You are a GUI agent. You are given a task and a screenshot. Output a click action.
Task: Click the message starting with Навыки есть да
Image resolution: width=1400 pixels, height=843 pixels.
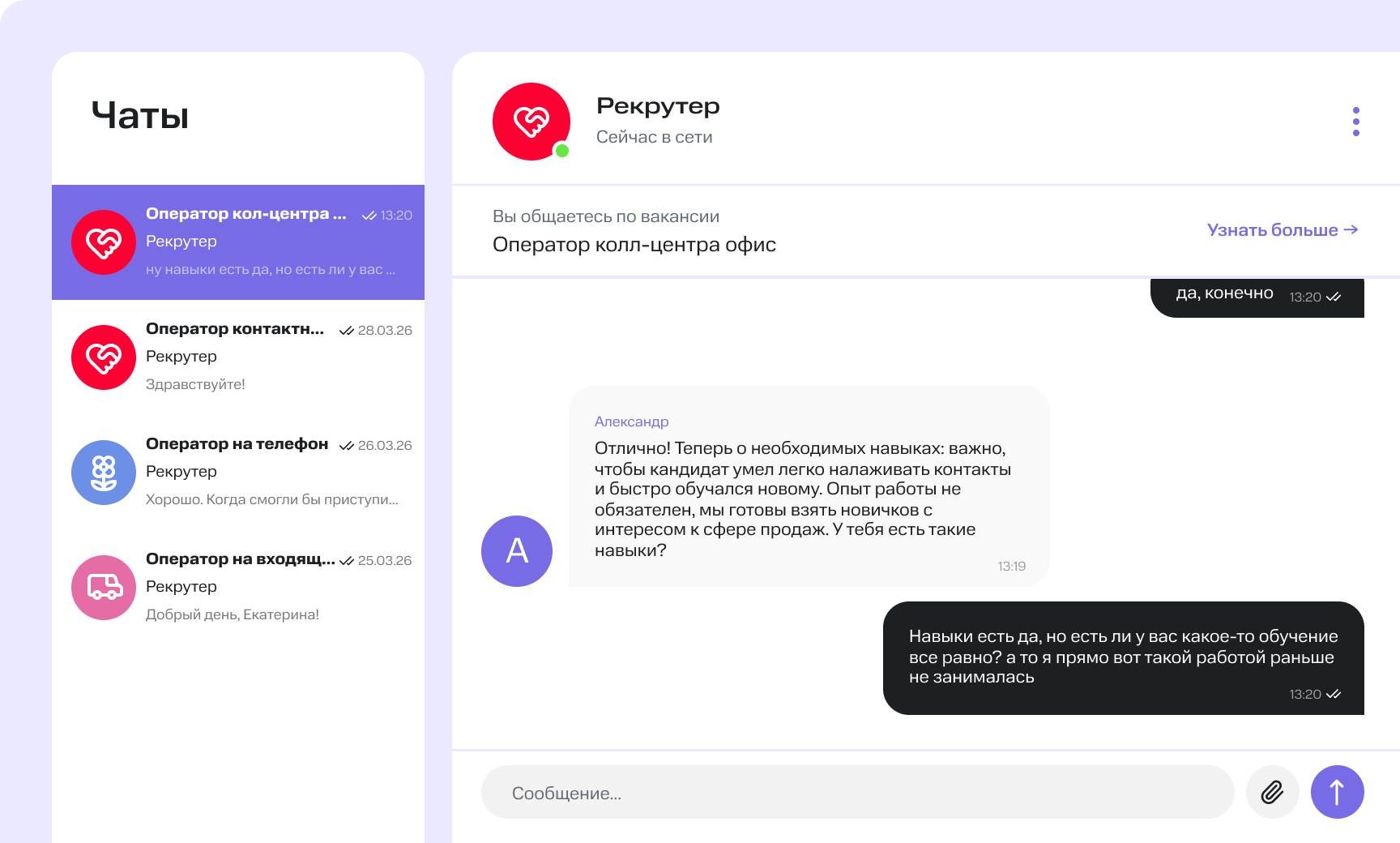(1122, 657)
